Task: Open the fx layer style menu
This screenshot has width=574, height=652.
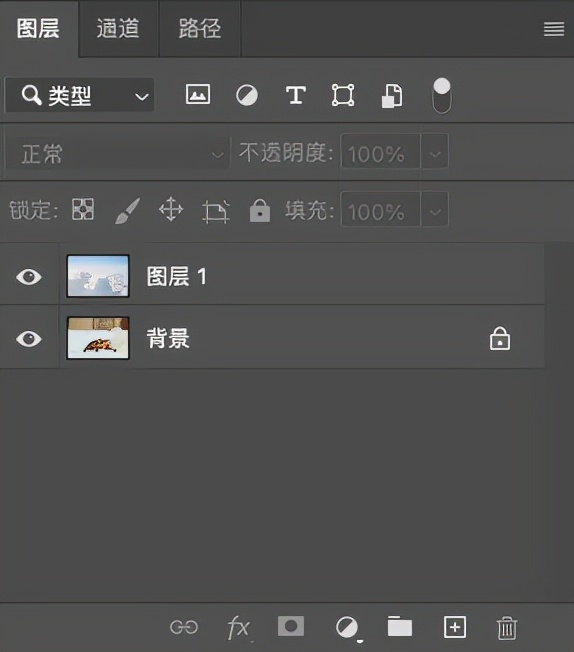Action: (239, 628)
